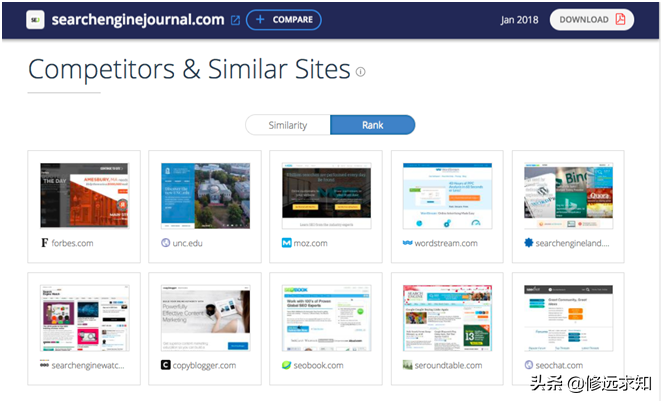This screenshot has height=403, width=663.
Task: Open info icon beside Competitors & Similar Sites
Action: pos(360,72)
